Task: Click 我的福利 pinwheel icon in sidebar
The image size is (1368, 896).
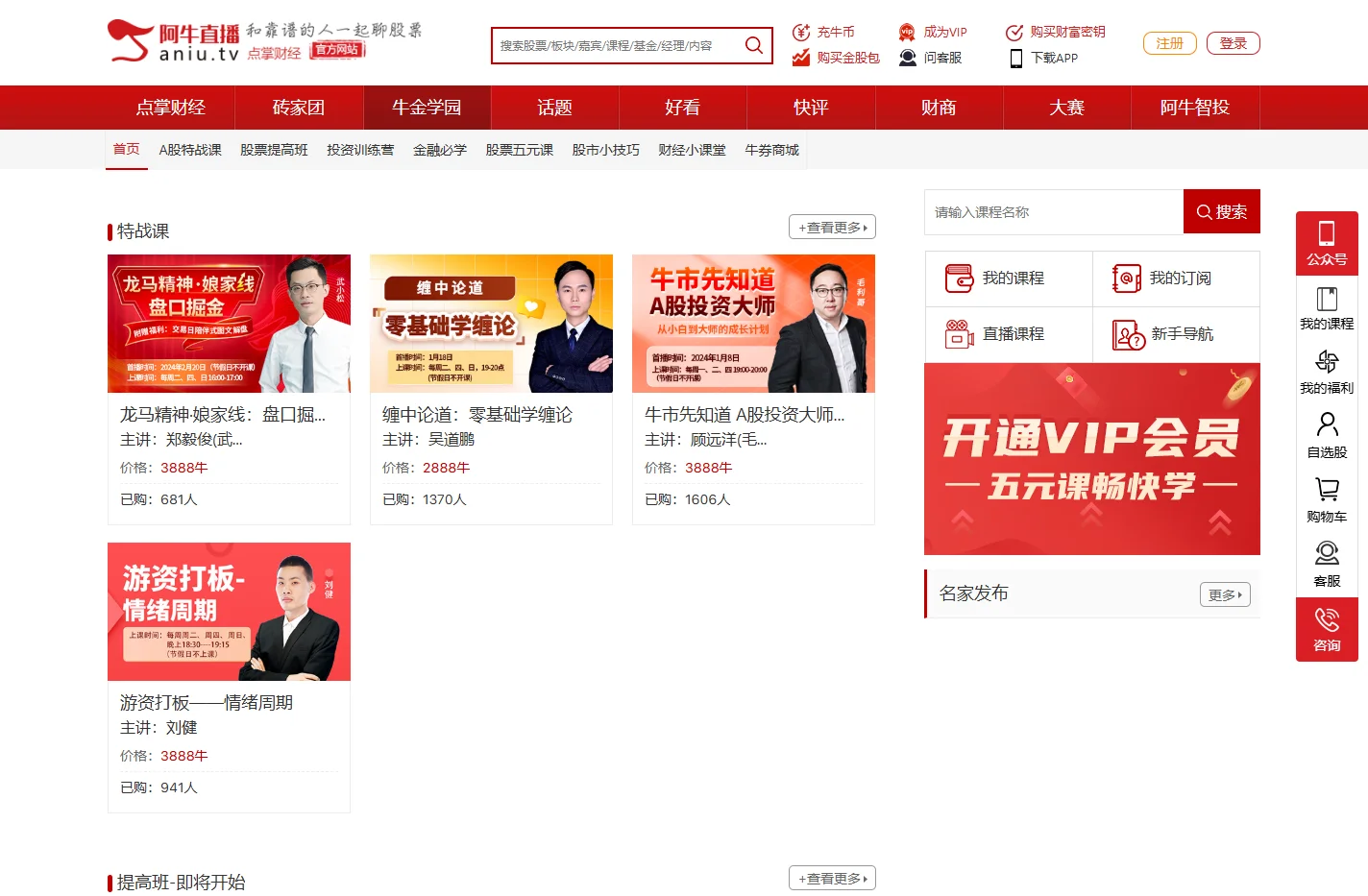Action: tap(1327, 362)
